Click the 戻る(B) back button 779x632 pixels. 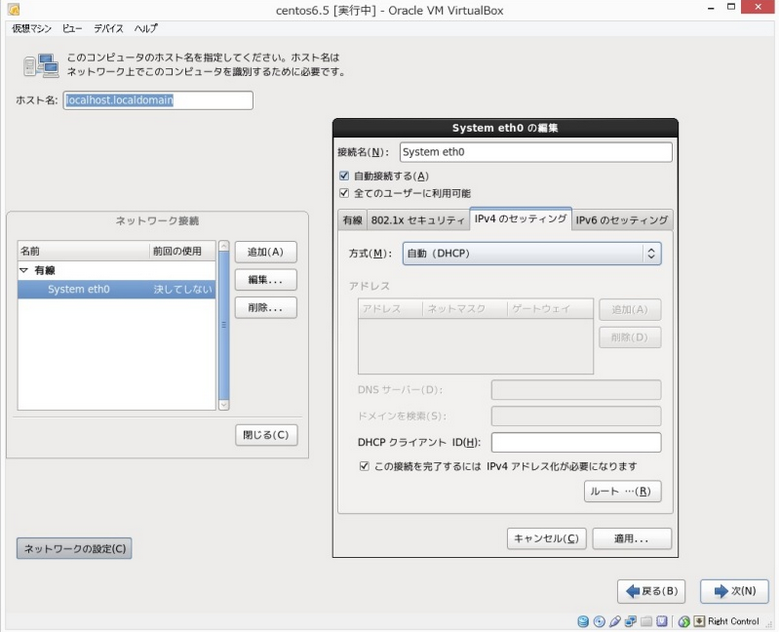click(651, 591)
